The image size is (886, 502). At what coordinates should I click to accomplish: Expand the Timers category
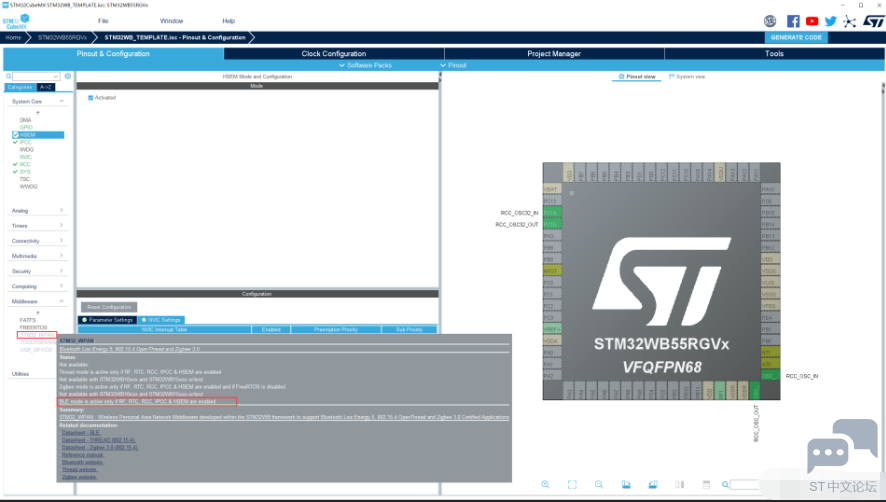click(x=62, y=226)
